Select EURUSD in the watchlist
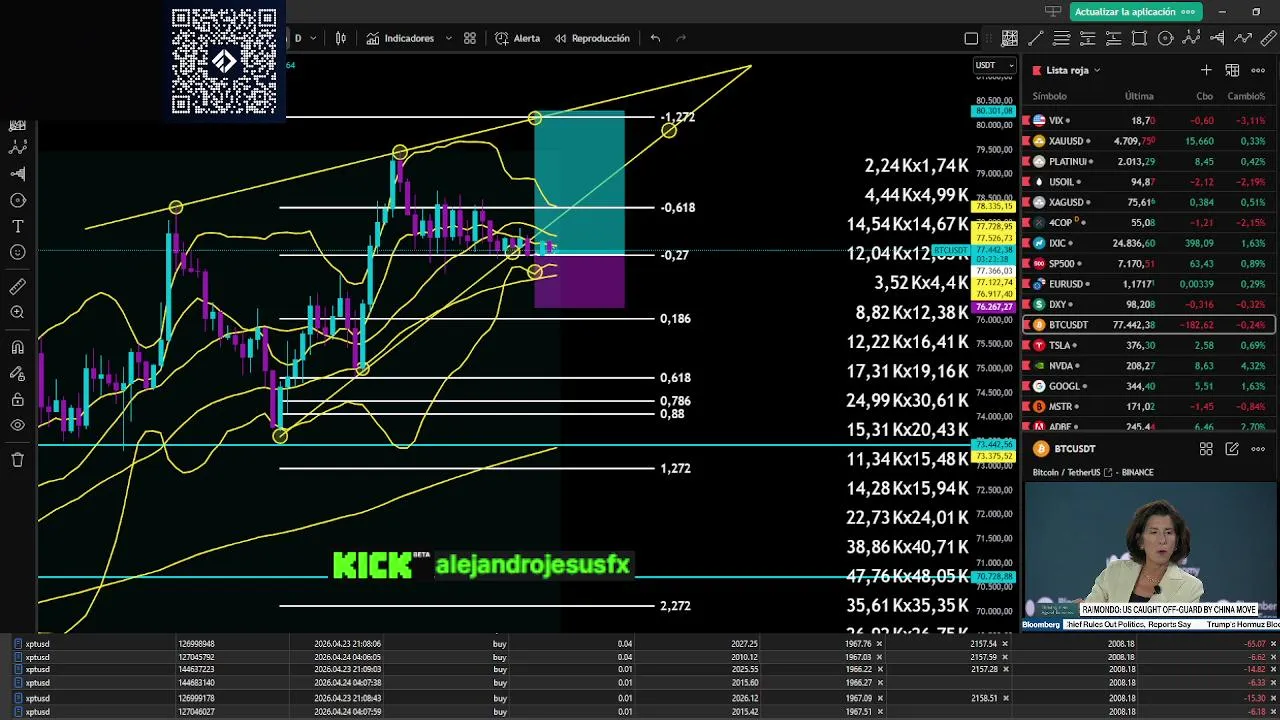The height and width of the screenshot is (720, 1280). [1148, 284]
